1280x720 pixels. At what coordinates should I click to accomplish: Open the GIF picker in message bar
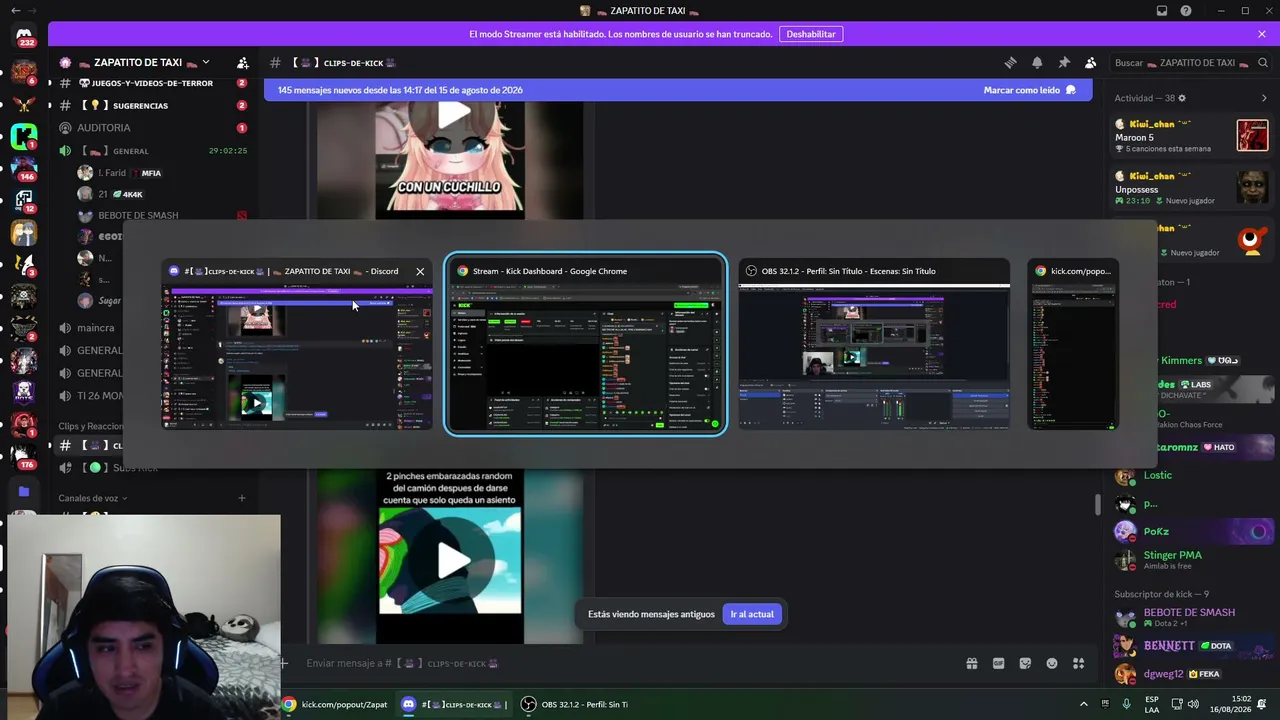point(998,663)
